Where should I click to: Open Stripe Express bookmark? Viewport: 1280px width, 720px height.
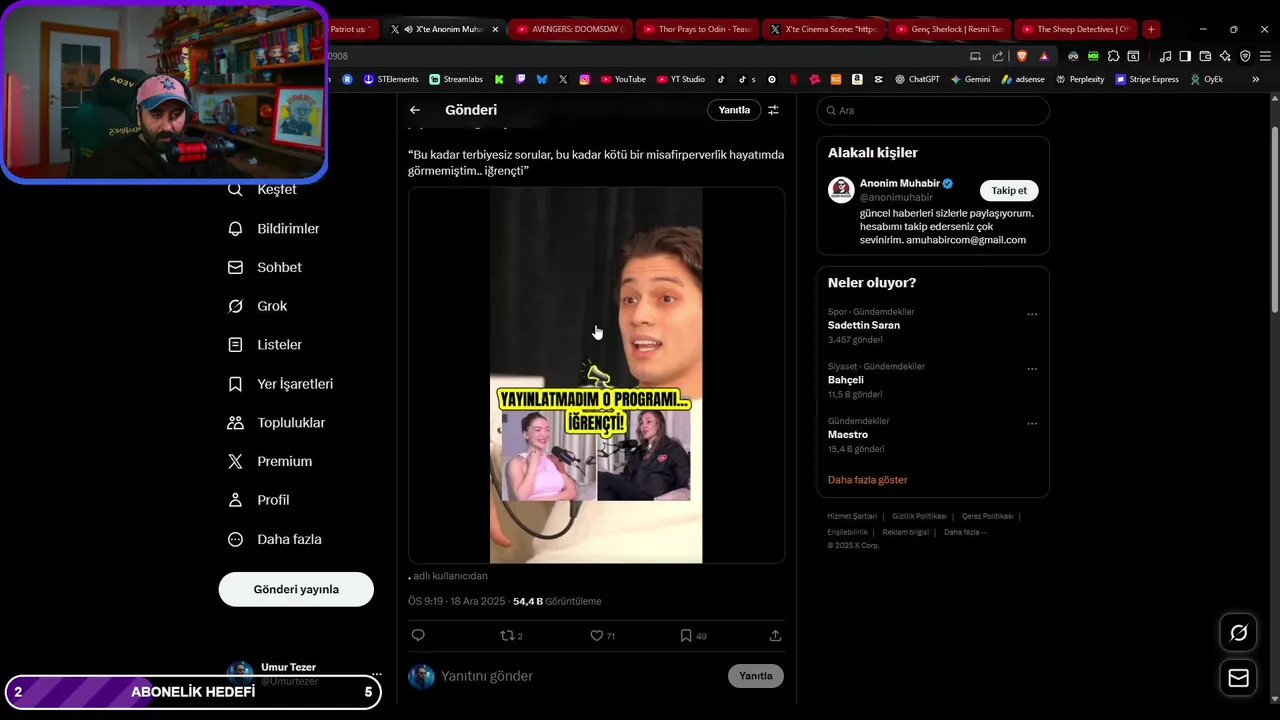point(1147,79)
